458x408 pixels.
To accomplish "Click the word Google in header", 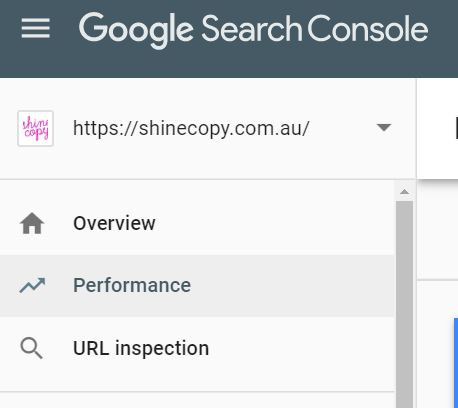I will pos(136,30).
